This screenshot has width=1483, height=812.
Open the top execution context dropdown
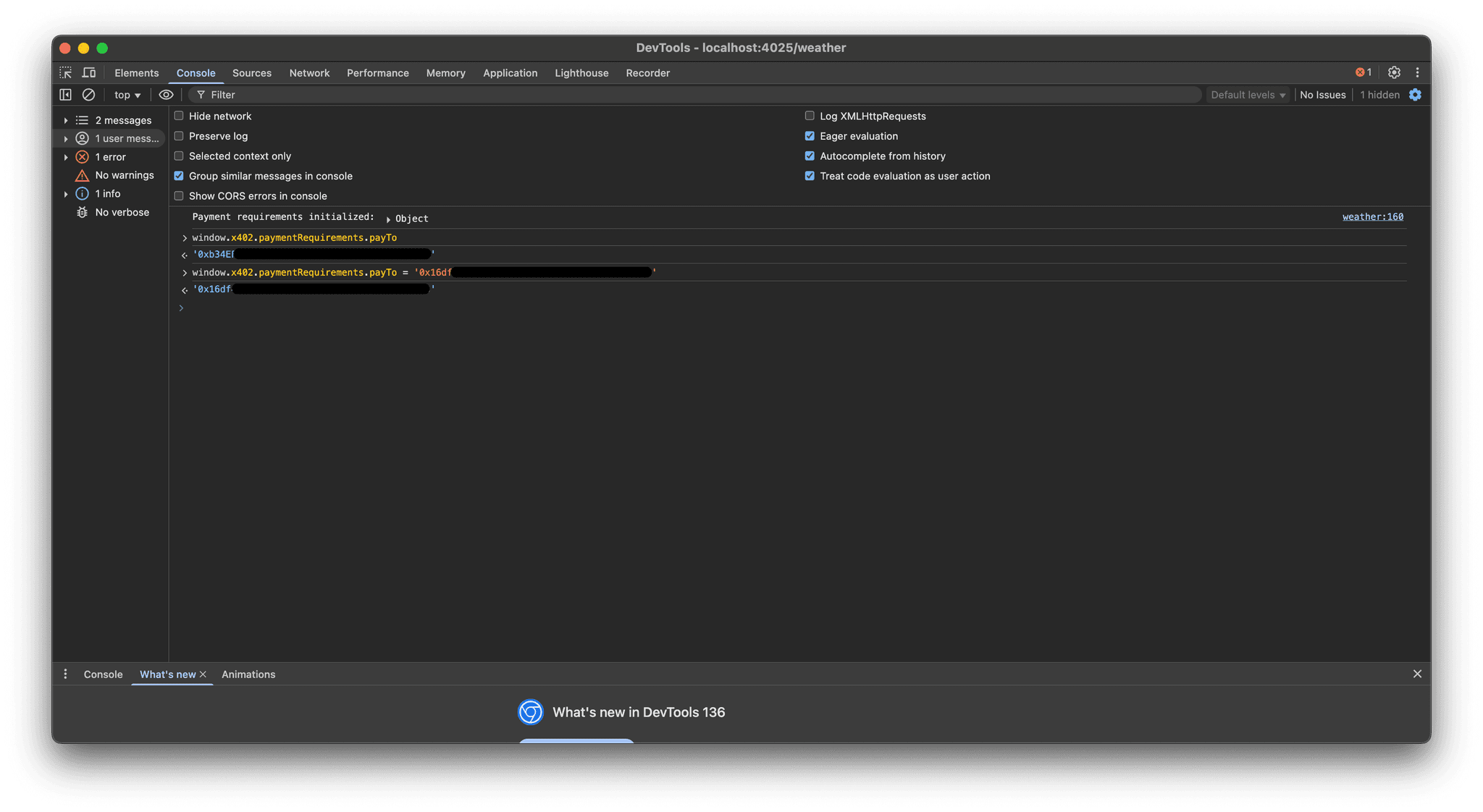coord(127,95)
